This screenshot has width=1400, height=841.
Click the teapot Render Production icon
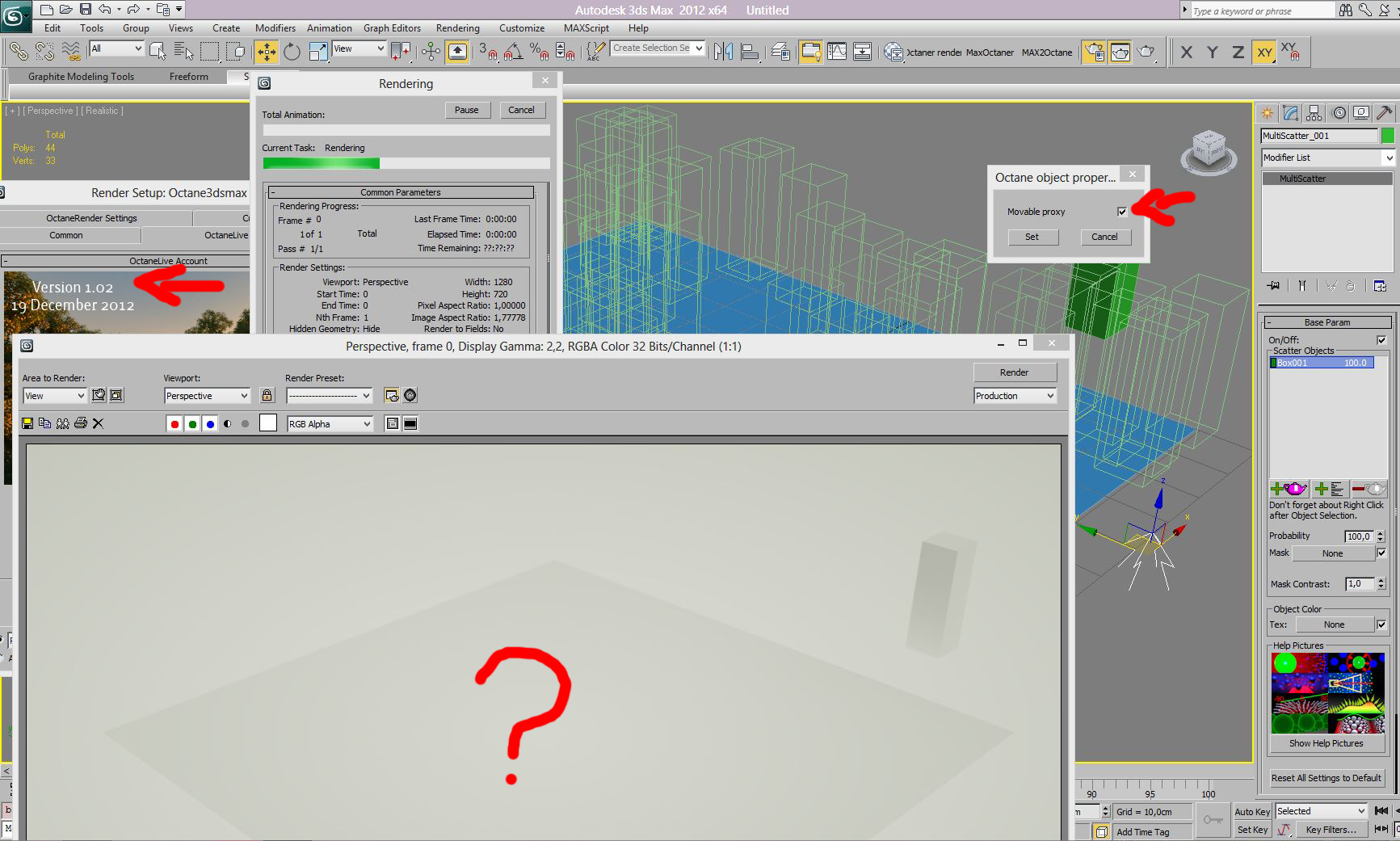pos(1146,52)
